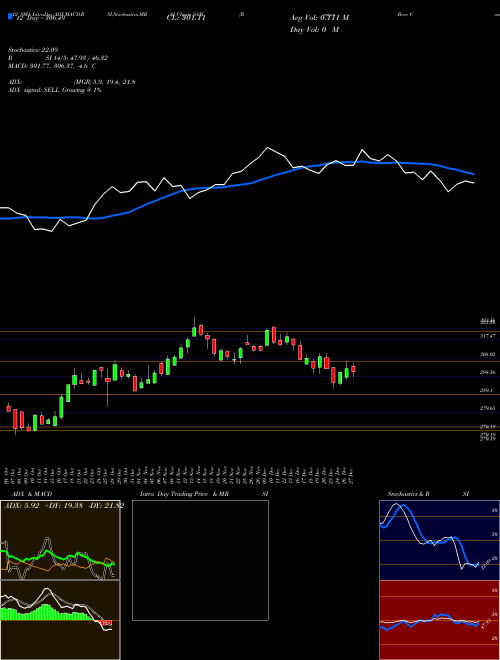Open the red RSI chart panel
The width and height of the screenshot is (500, 660).
pos(439,620)
